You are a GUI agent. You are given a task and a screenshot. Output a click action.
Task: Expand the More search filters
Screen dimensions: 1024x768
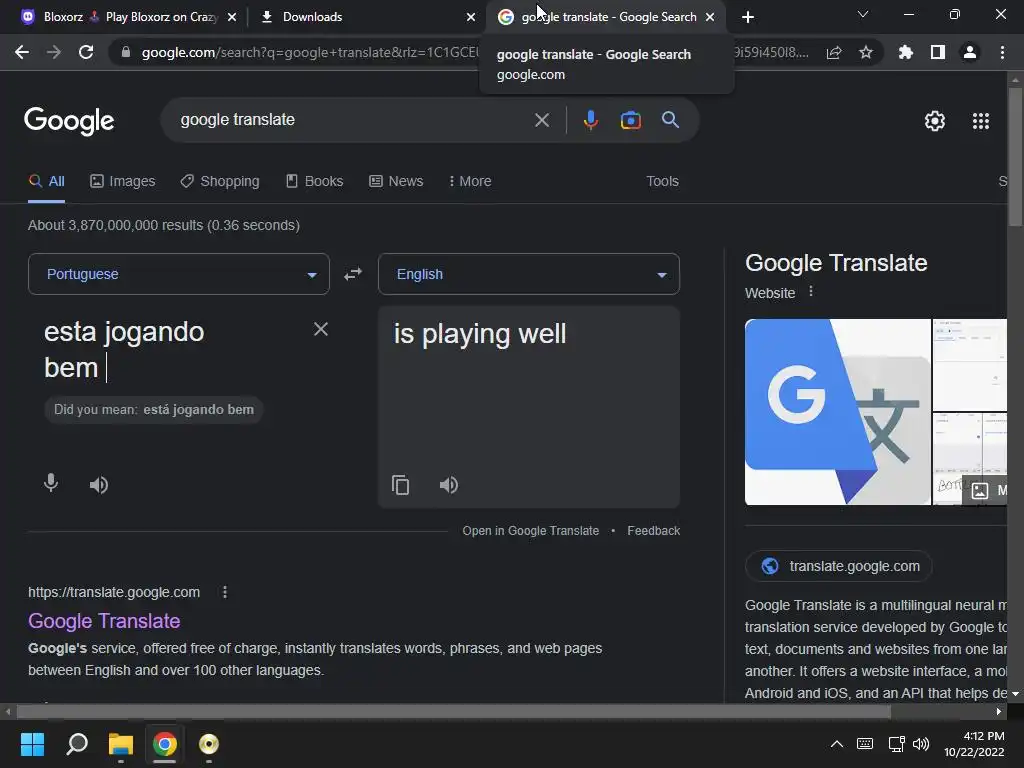coord(470,181)
